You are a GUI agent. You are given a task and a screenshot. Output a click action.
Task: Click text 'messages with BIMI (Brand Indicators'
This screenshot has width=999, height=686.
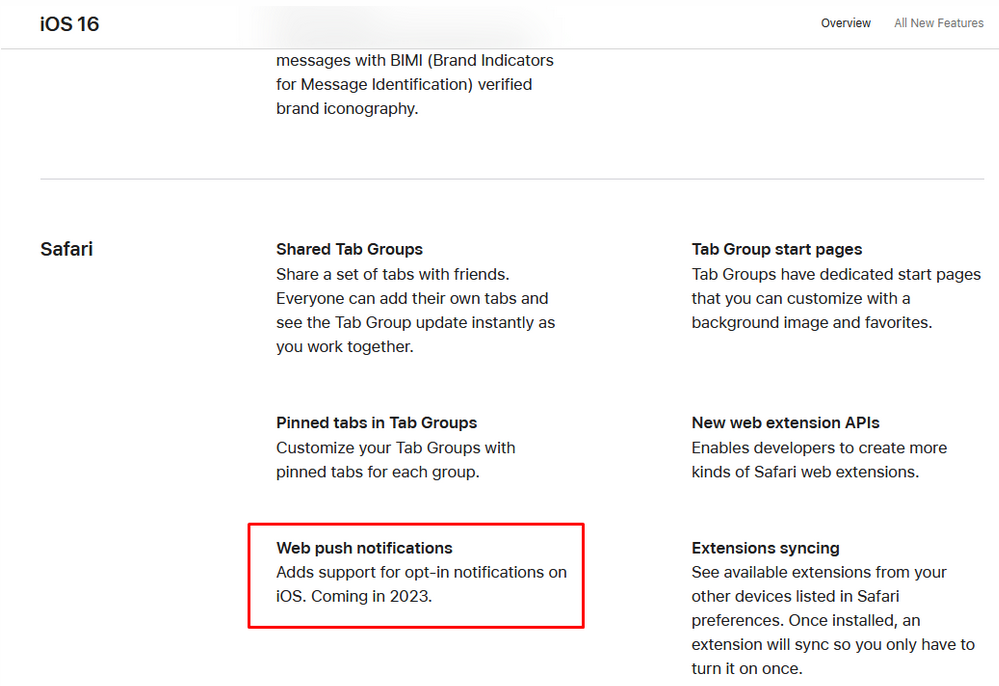pos(415,61)
